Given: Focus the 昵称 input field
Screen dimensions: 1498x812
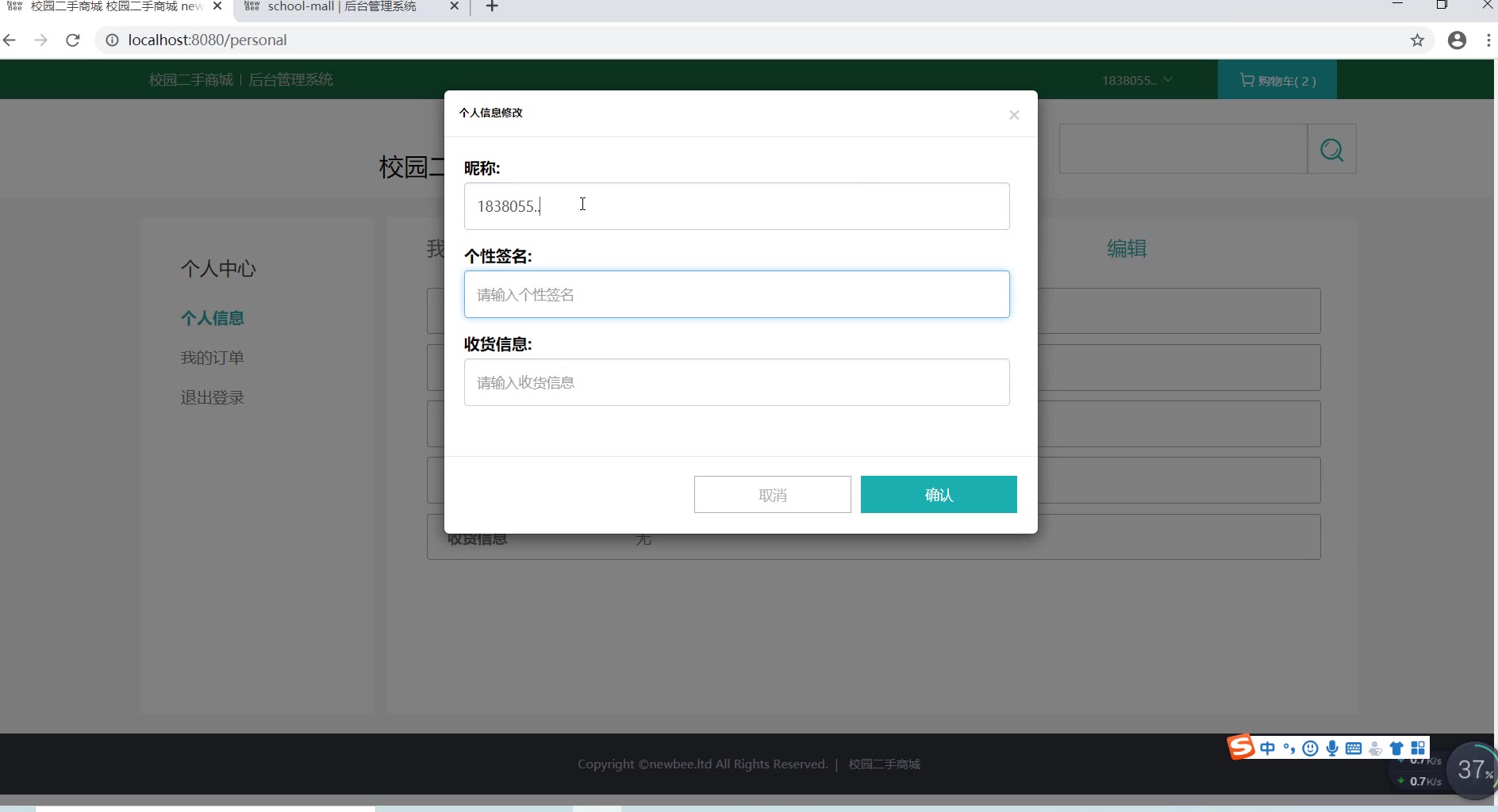Looking at the screenshot, I should [736, 206].
